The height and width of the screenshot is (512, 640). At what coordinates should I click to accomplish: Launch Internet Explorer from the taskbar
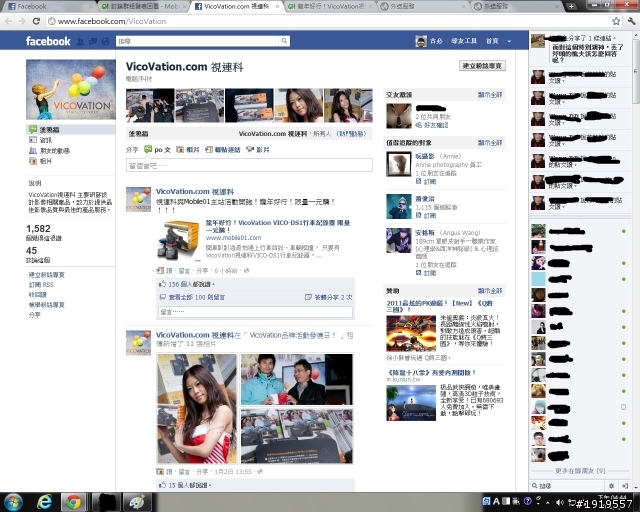click(44, 502)
